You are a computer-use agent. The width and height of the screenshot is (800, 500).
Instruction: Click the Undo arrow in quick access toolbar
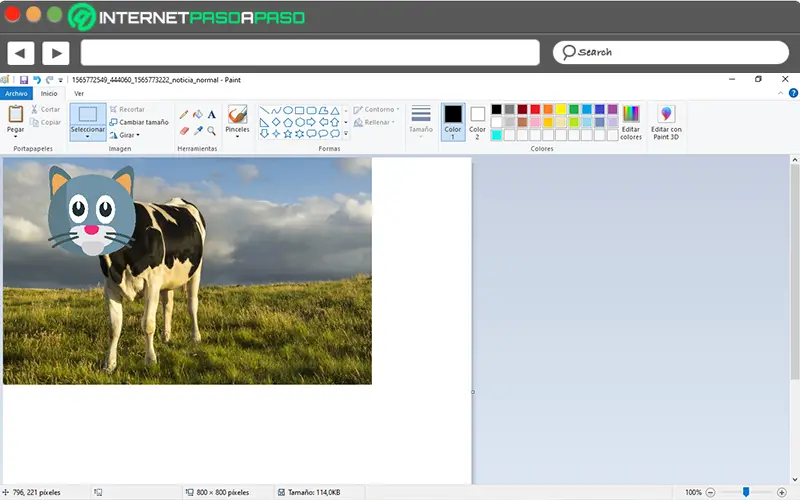37,80
